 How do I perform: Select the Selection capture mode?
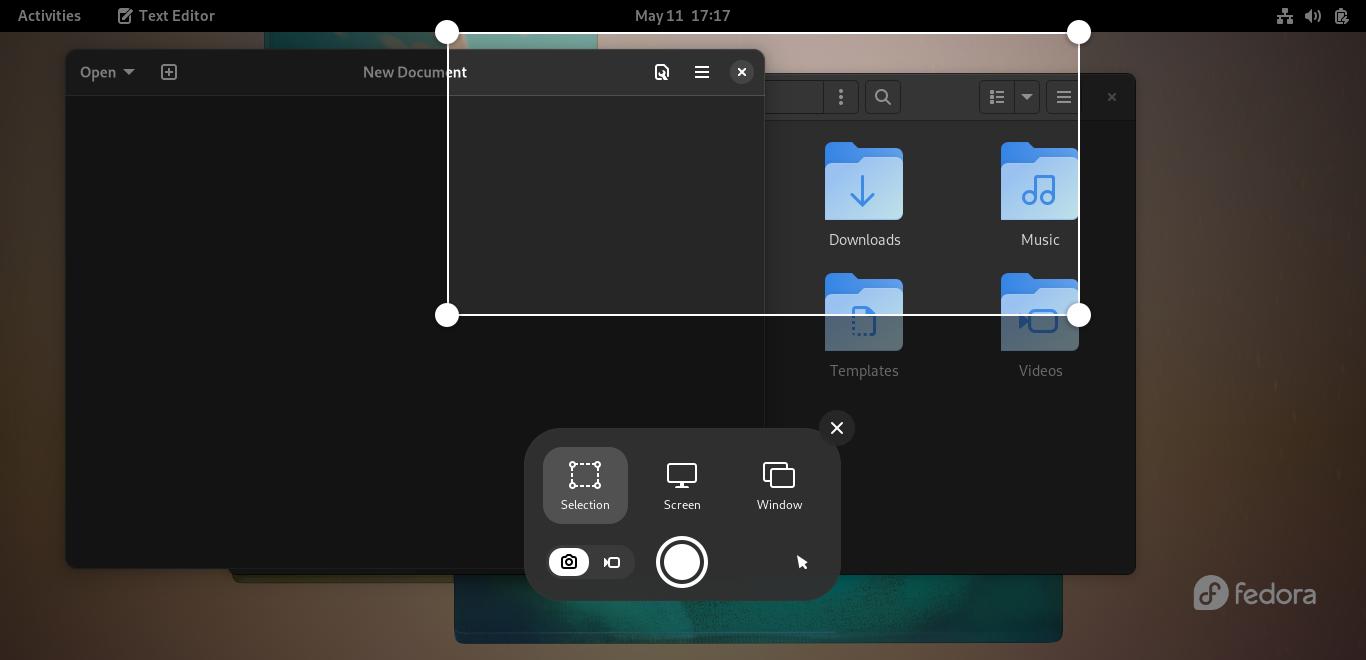point(585,485)
